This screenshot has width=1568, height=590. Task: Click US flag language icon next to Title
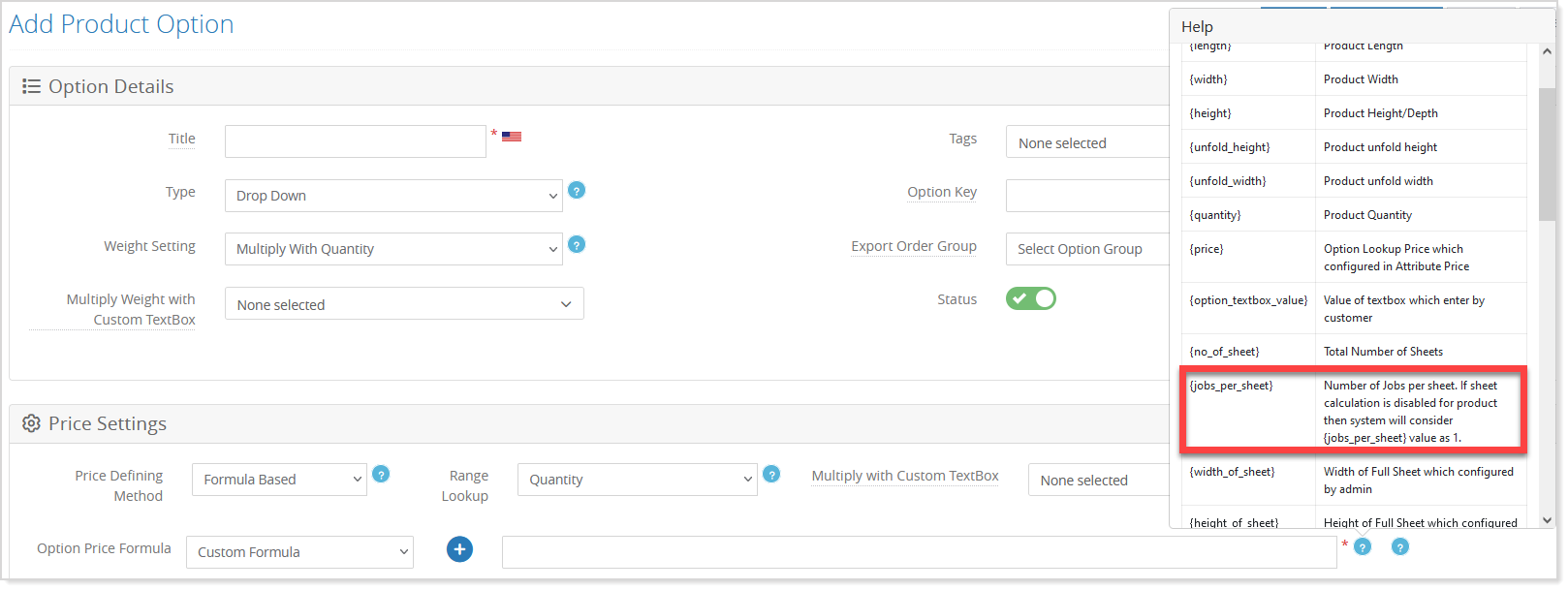pos(512,137)
